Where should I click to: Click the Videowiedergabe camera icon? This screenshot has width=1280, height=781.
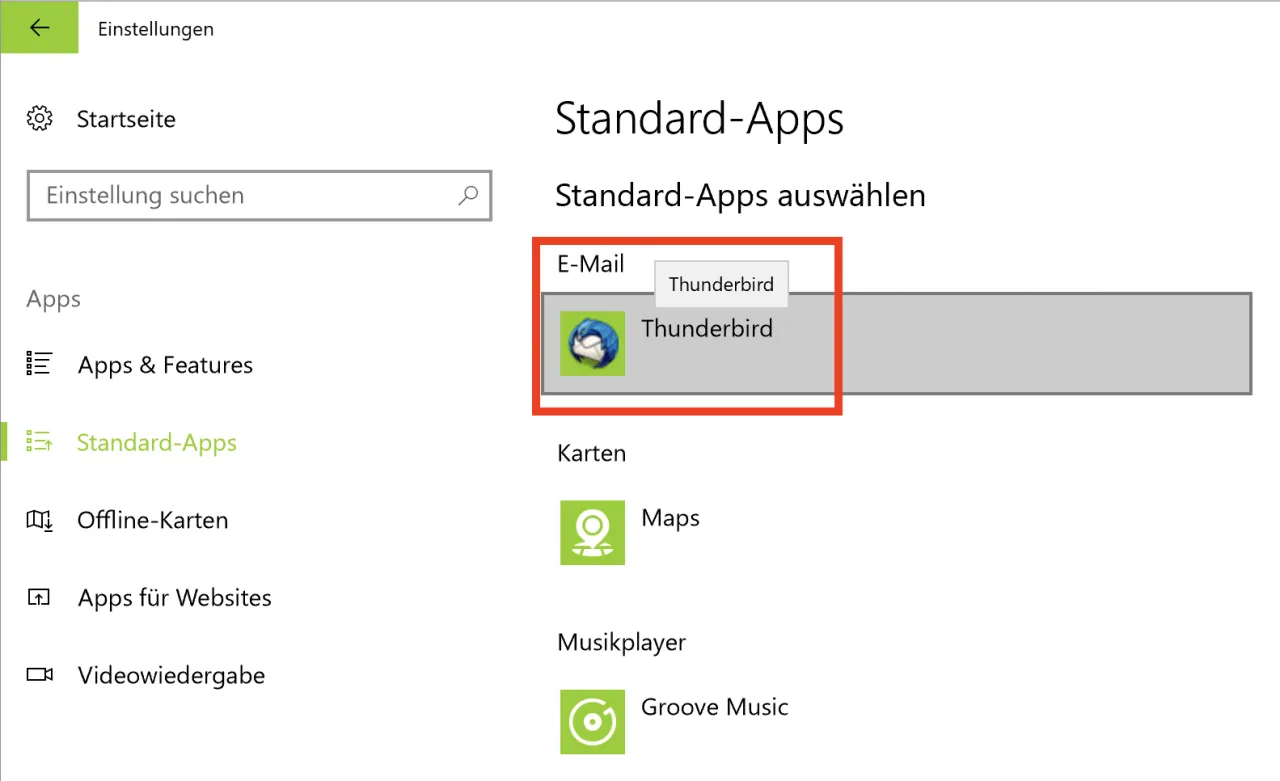[x=39, y=675]
